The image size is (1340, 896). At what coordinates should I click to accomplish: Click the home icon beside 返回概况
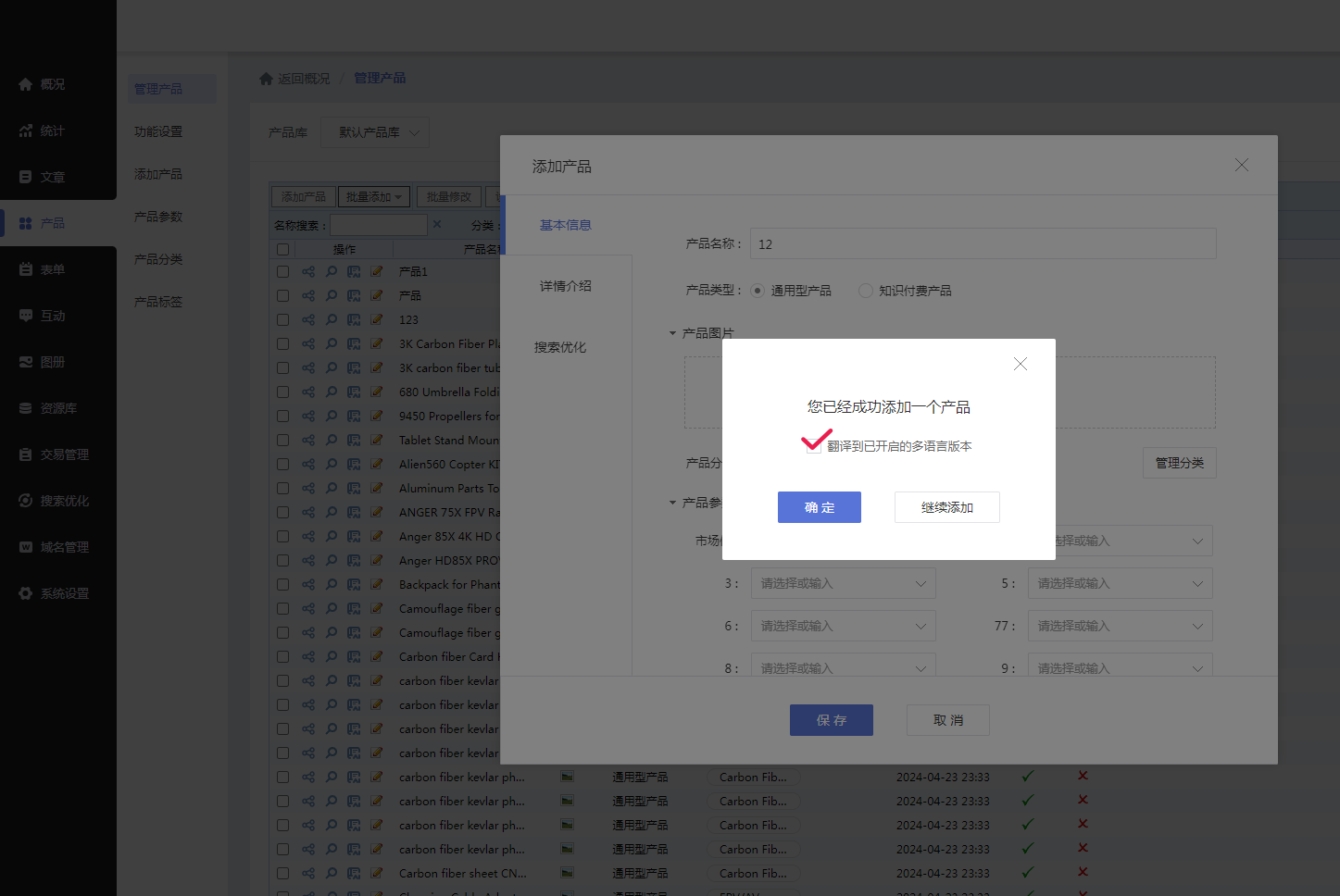click(x=266, y=79)
